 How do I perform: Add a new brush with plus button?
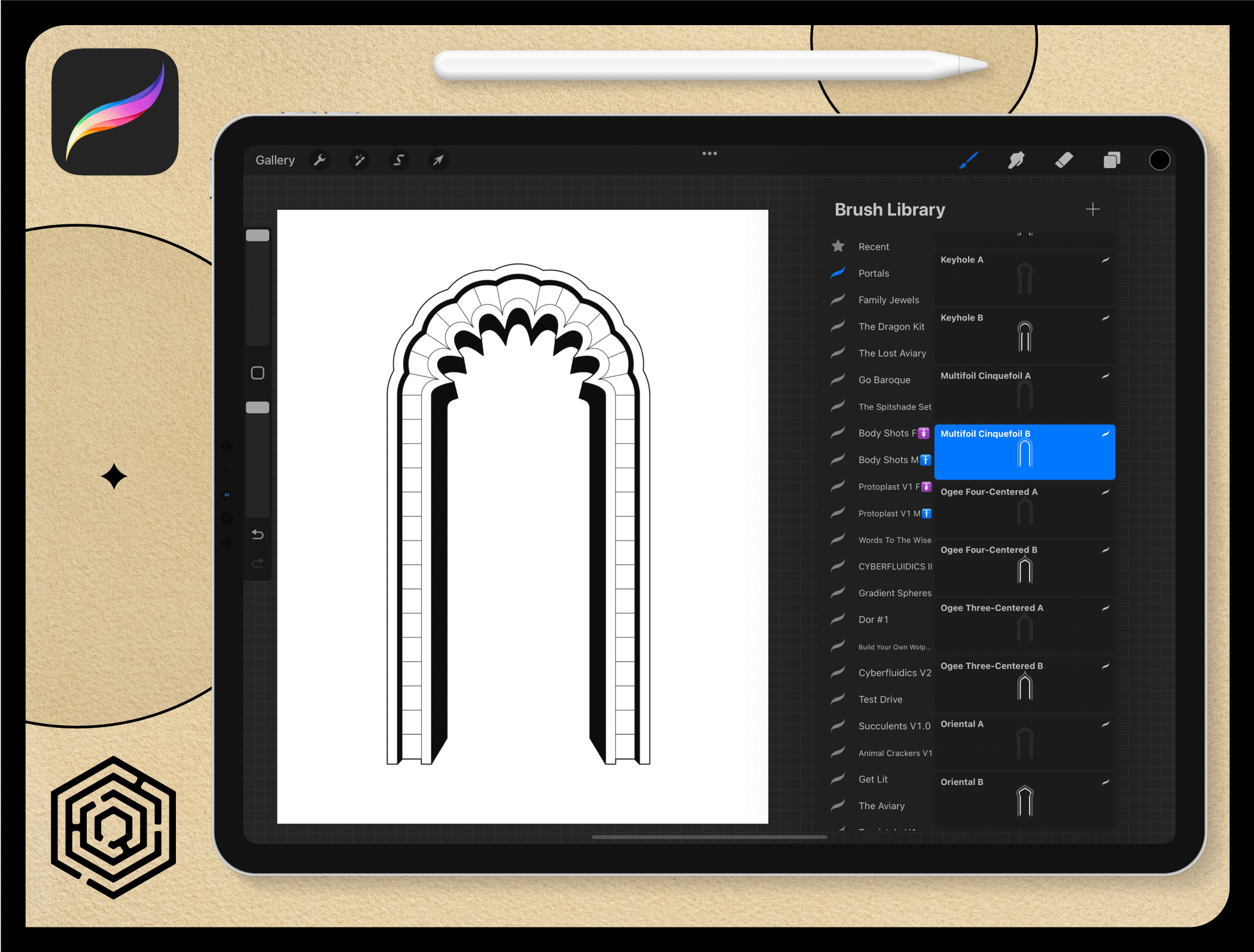click(x=1092, y=209)
